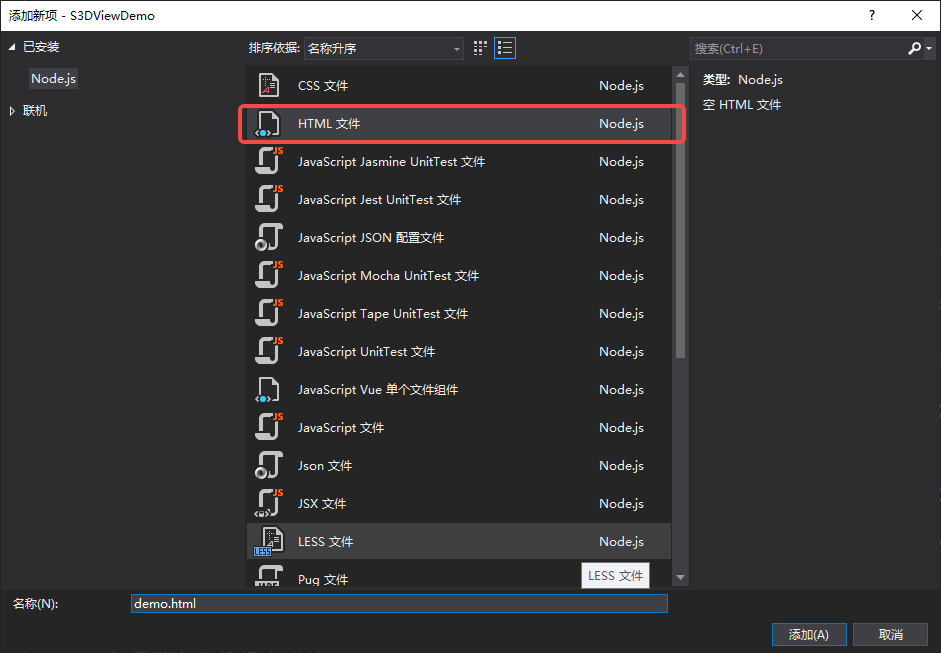This screenshot has width=941, height=653.
Task: Select JavaScript Mocha UnitTest 文件 name
Action: coord(388,275)
